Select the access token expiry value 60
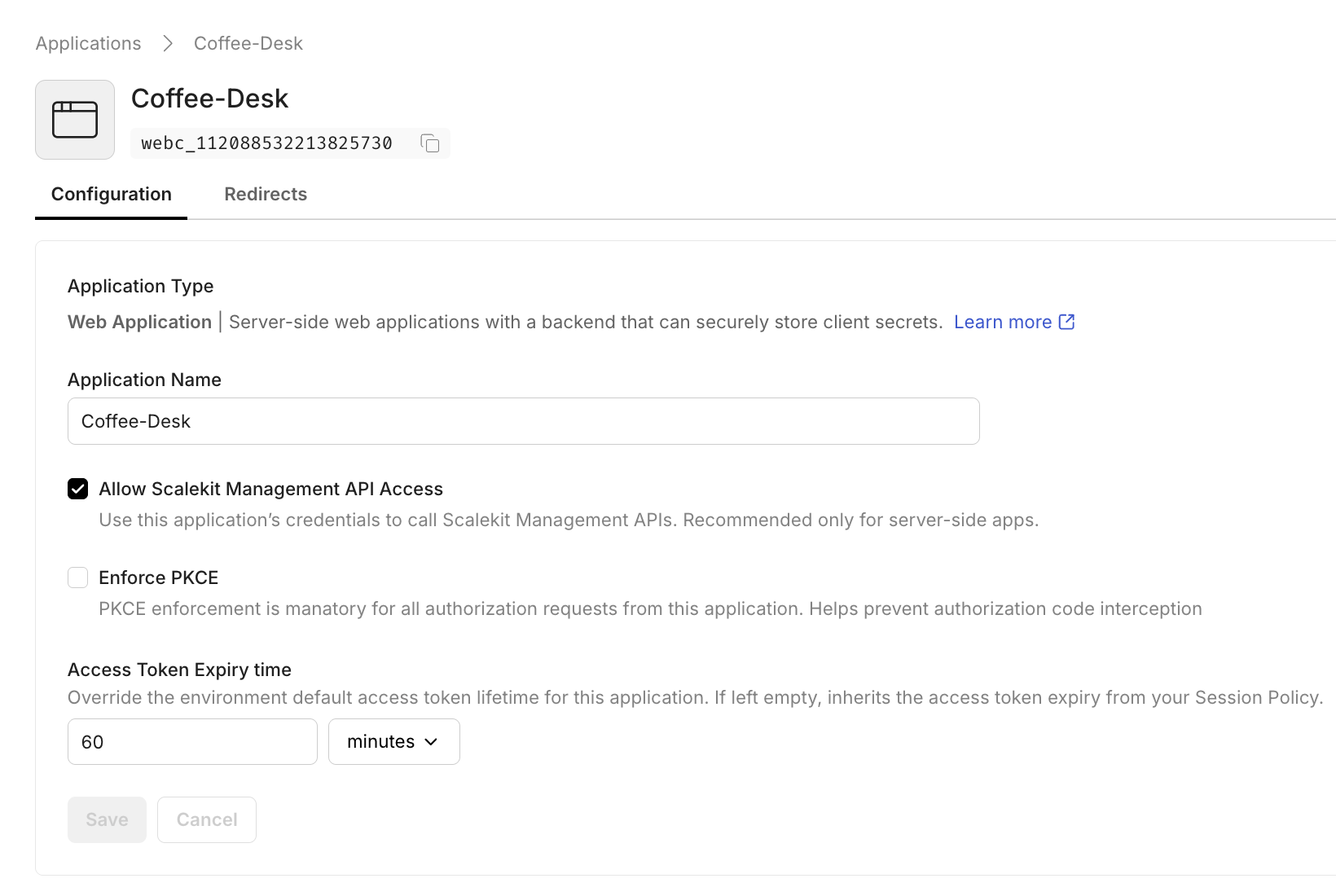The width and height of the screenshot is (1336, 896). (x=192, y=741)
